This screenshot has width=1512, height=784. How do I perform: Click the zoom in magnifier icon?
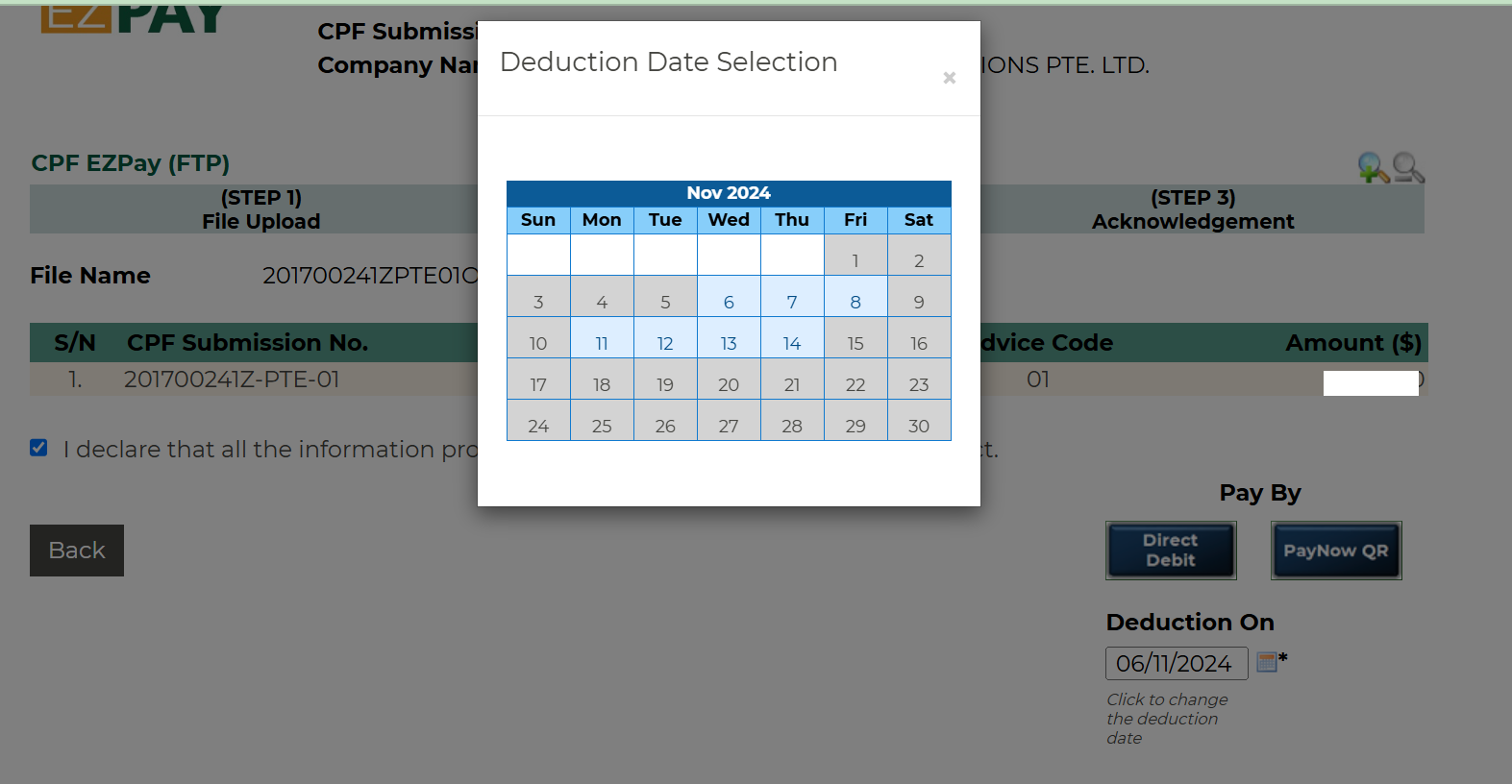click(1372, 168)
